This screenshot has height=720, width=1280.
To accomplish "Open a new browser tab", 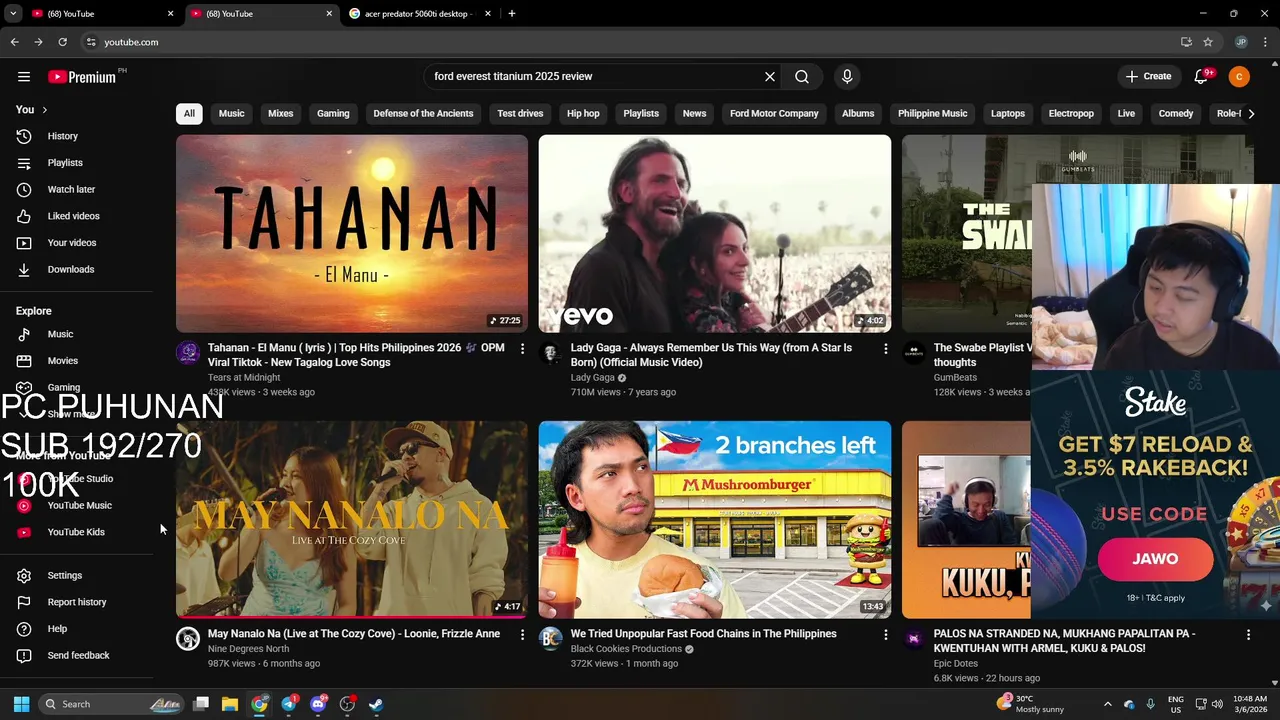I will click(512, 14).
